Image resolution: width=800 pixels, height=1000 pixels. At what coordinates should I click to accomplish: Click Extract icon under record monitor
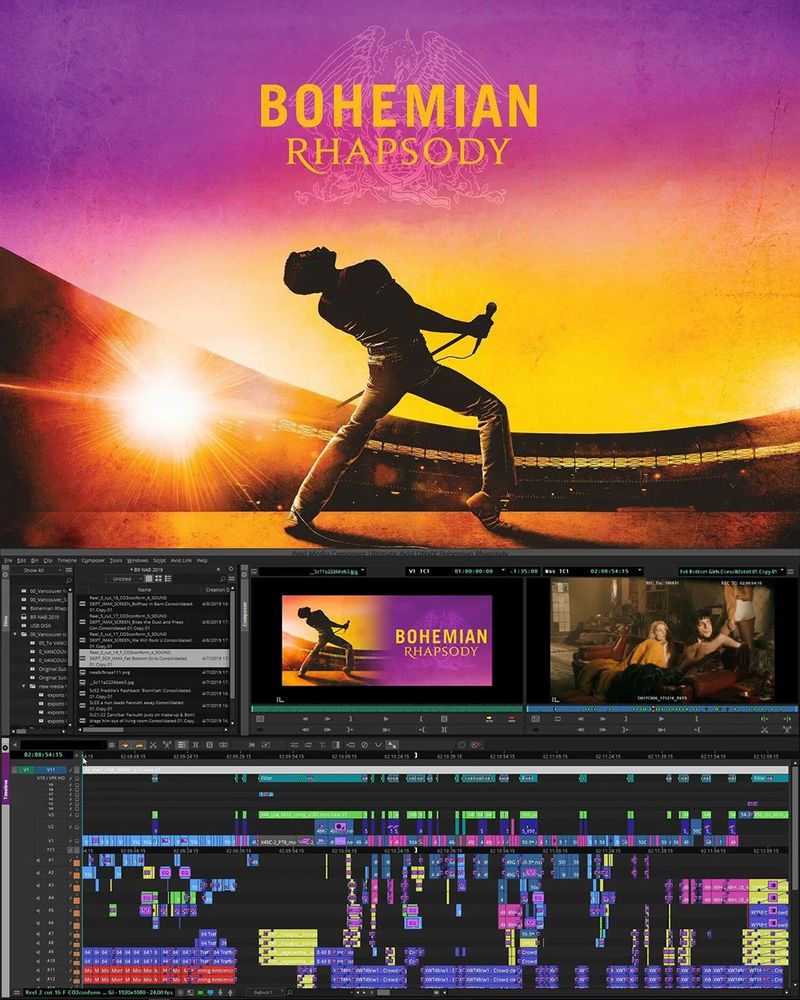[x=764, y=729]
